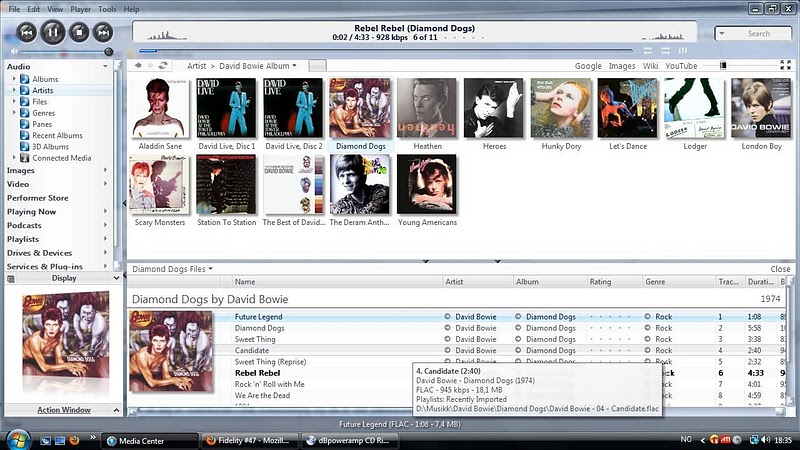Screen dimensions: 800x450
Task: Open the View menu
Action: pyautogui.click(x=55, y=9)
